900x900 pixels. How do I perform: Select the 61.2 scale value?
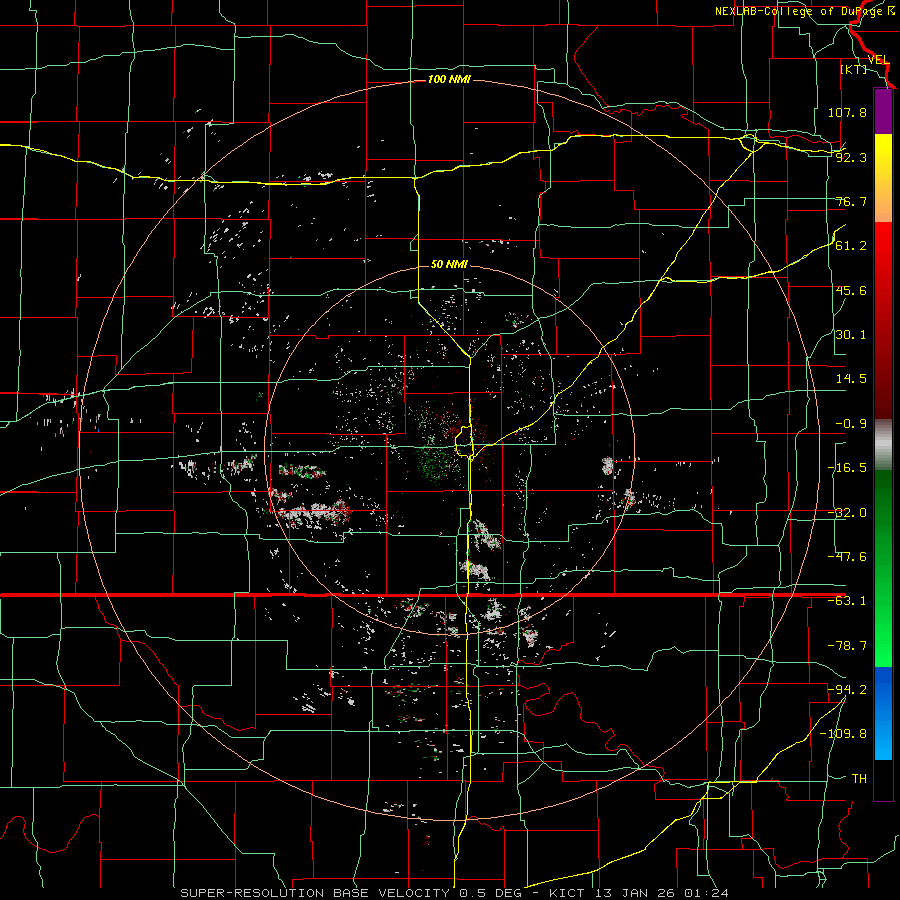click(851, 246)
